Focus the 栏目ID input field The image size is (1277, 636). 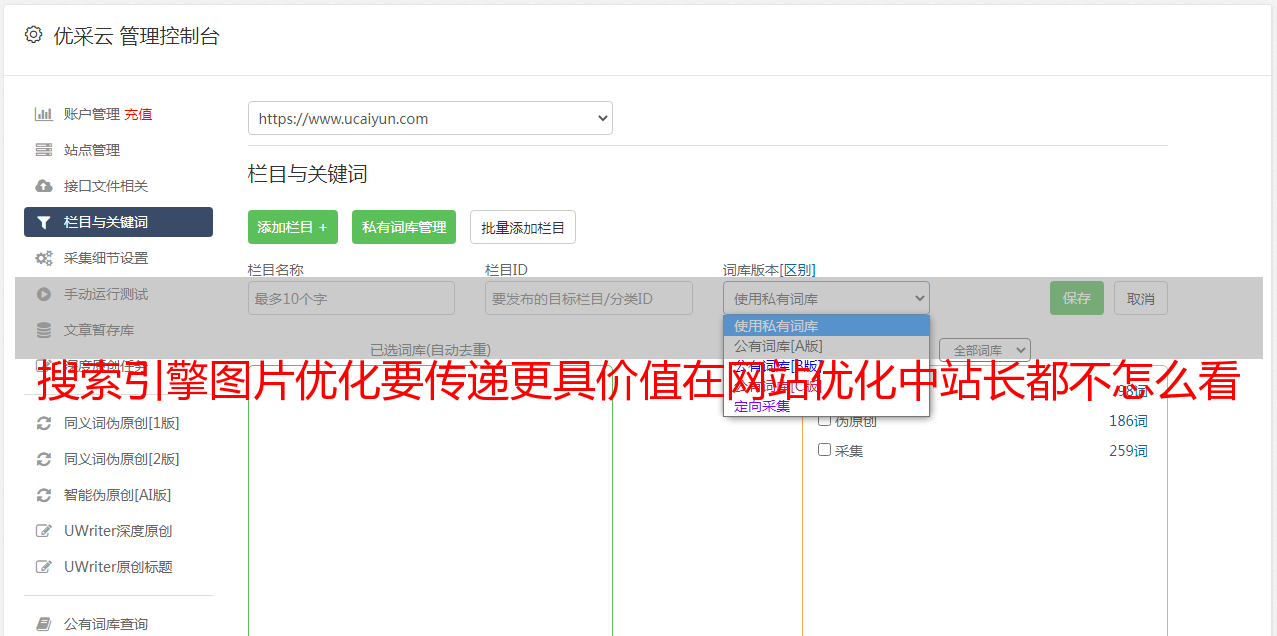coord(589,298)
